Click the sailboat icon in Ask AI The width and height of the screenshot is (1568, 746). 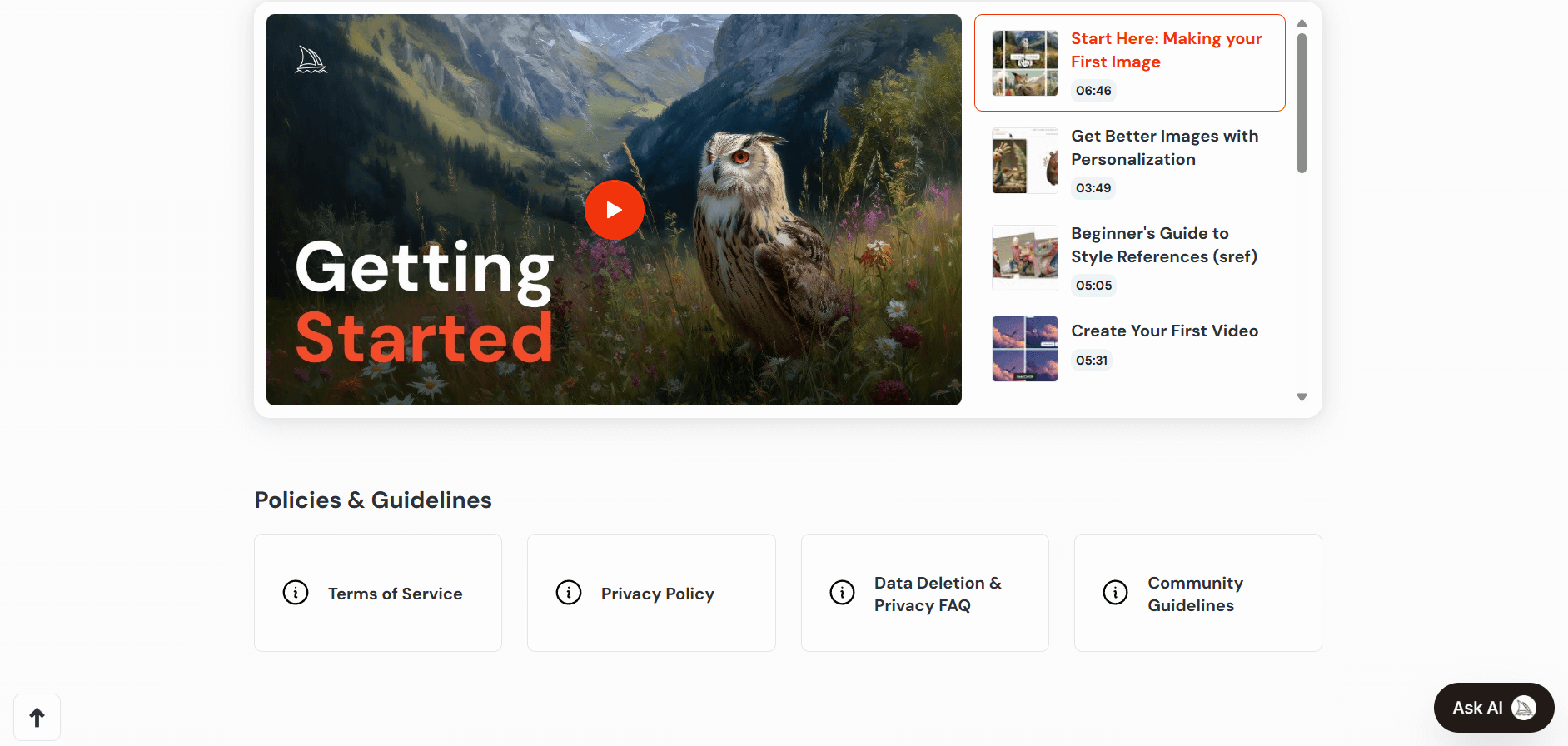point(1524,708)
